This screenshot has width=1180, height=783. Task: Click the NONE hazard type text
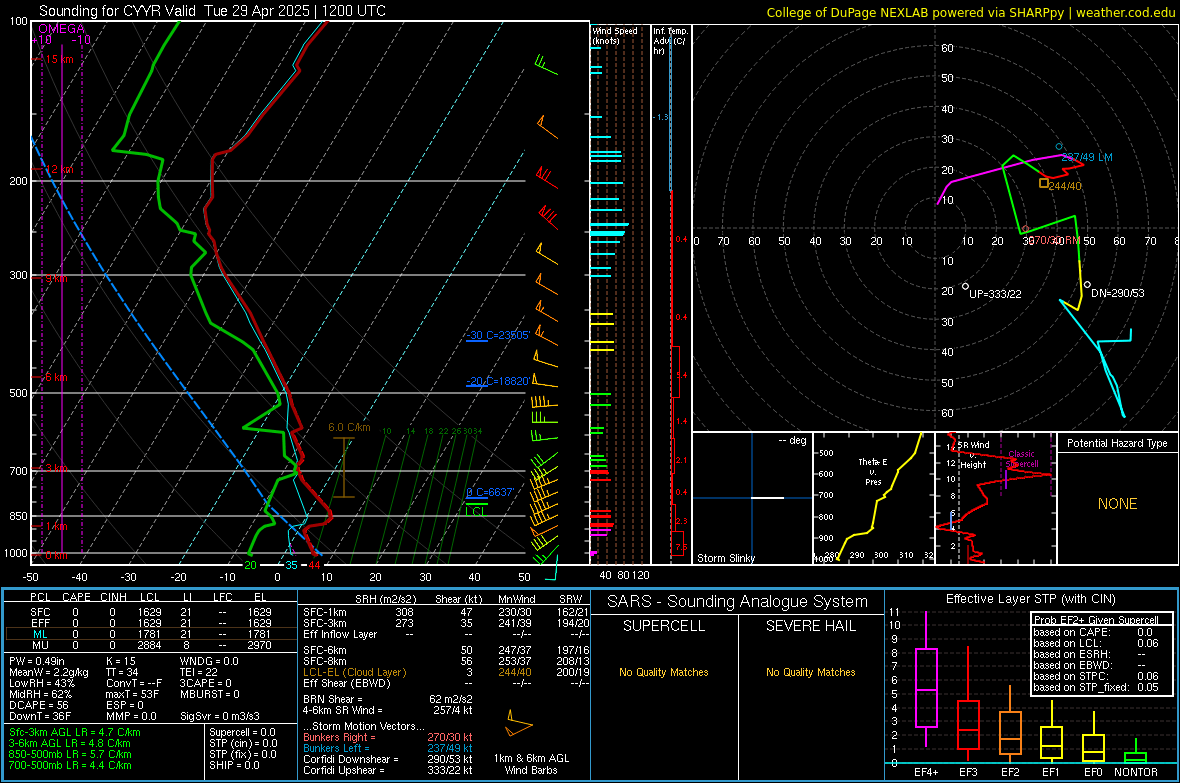pyautogui.click(x=1118, y=504)
